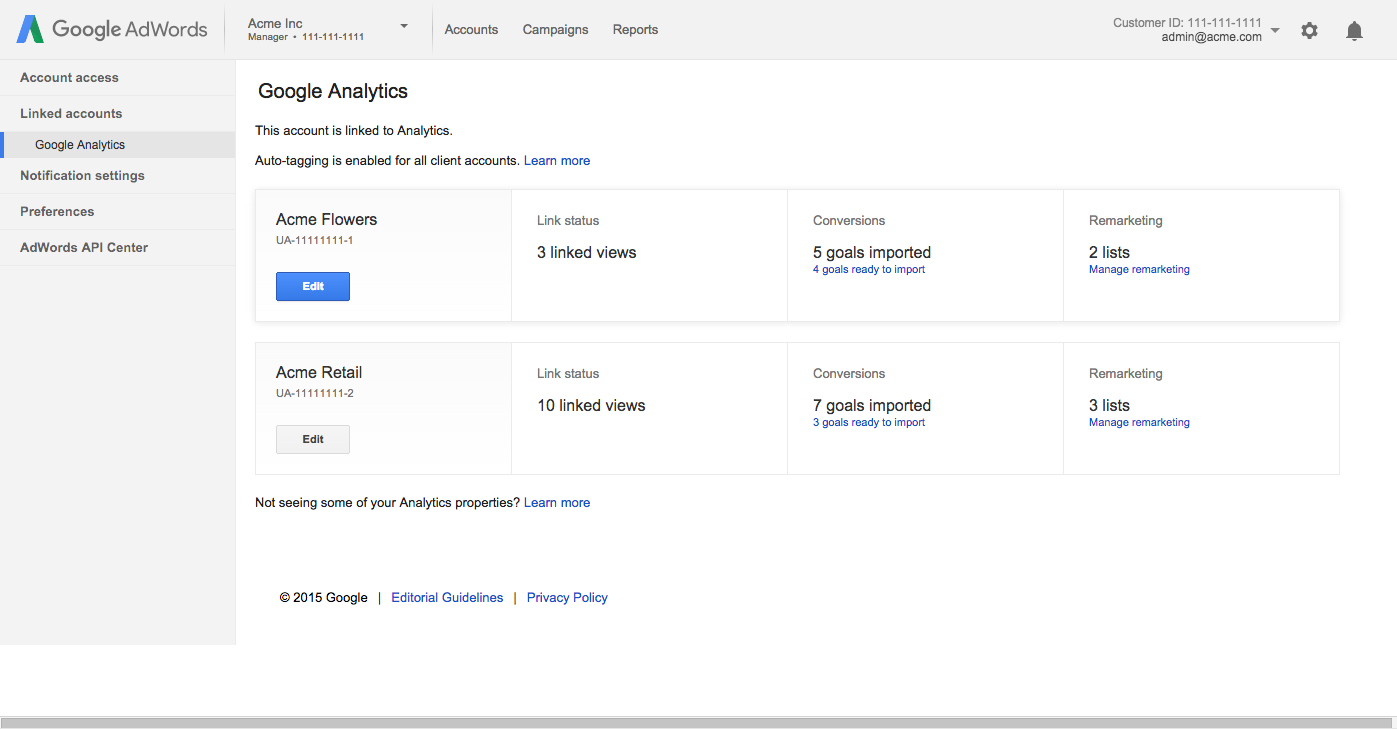Click Manage remarketing for Acme Retail
Image resolution: width=1397 pixels, height=729 pixels.
point(1139,423)
